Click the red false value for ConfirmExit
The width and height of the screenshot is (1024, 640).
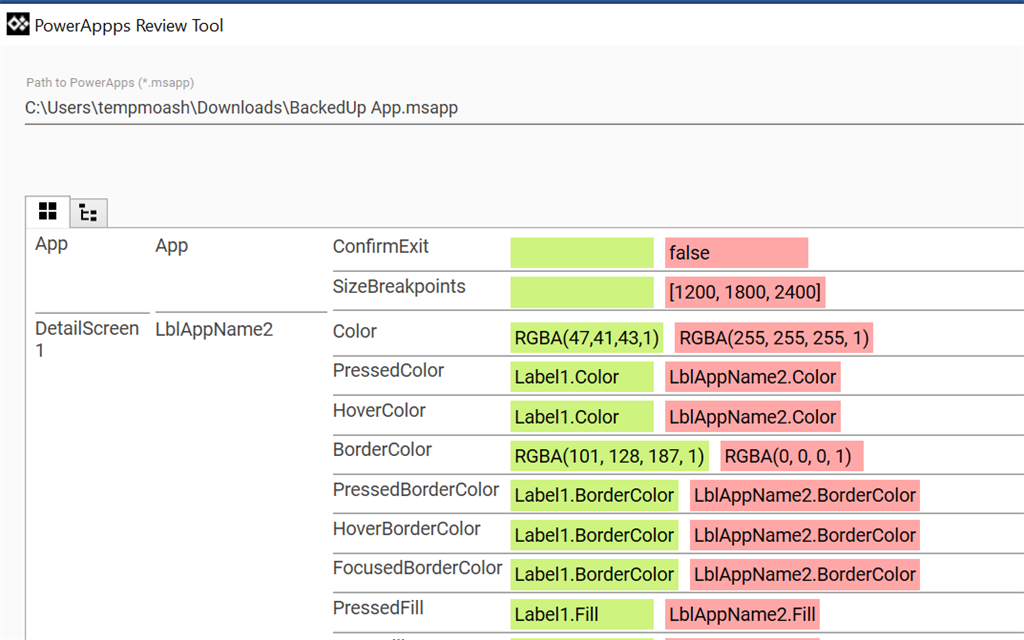(x=736, y=252)
